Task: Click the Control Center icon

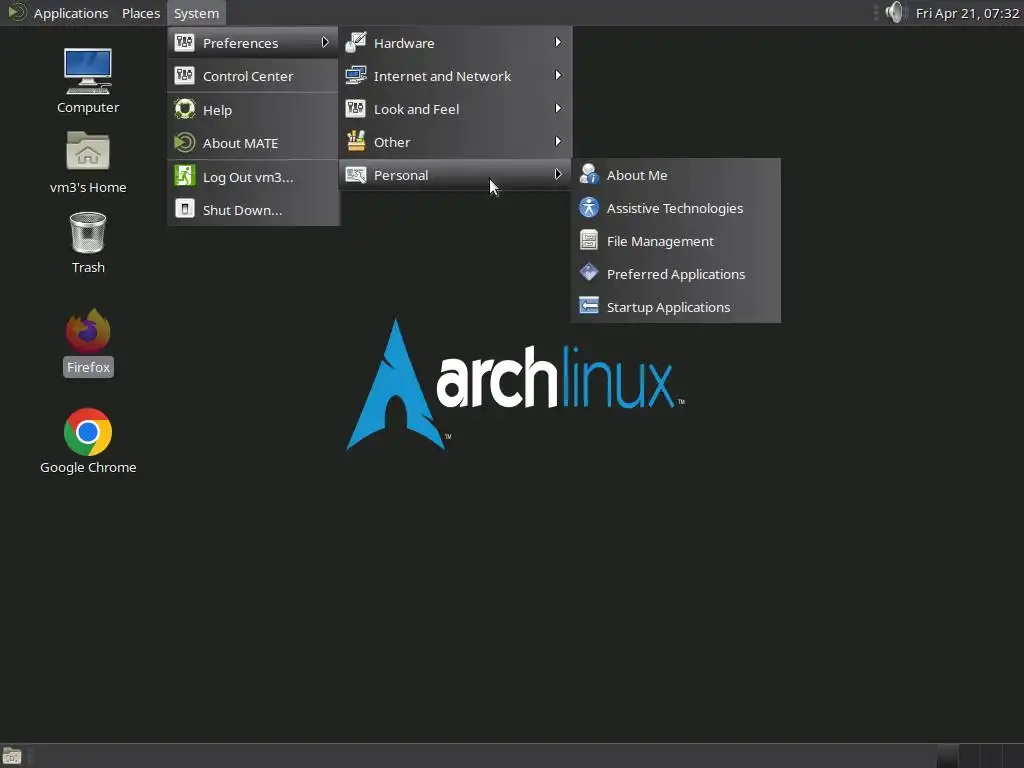Action: coord(185,76)
